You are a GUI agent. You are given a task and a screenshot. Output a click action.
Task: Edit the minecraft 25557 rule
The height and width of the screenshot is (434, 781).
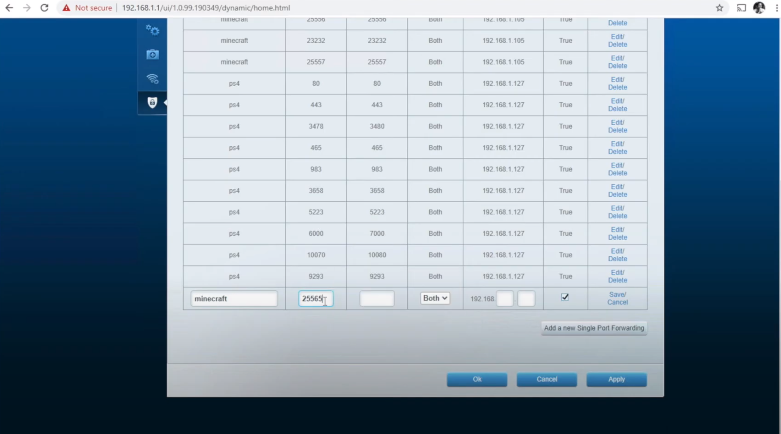(x=618, y=58)
